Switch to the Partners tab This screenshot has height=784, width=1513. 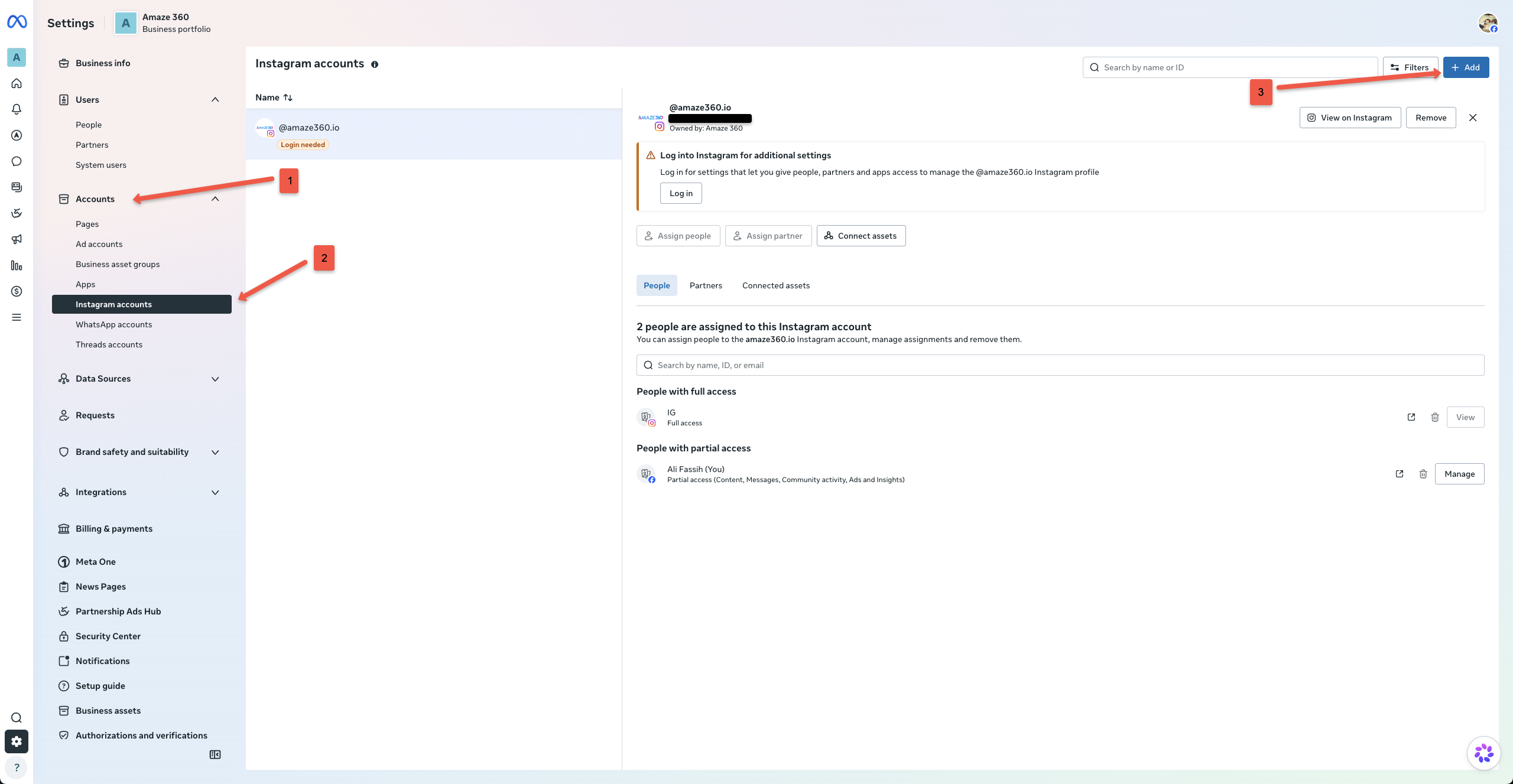click(x=706, y=285)
